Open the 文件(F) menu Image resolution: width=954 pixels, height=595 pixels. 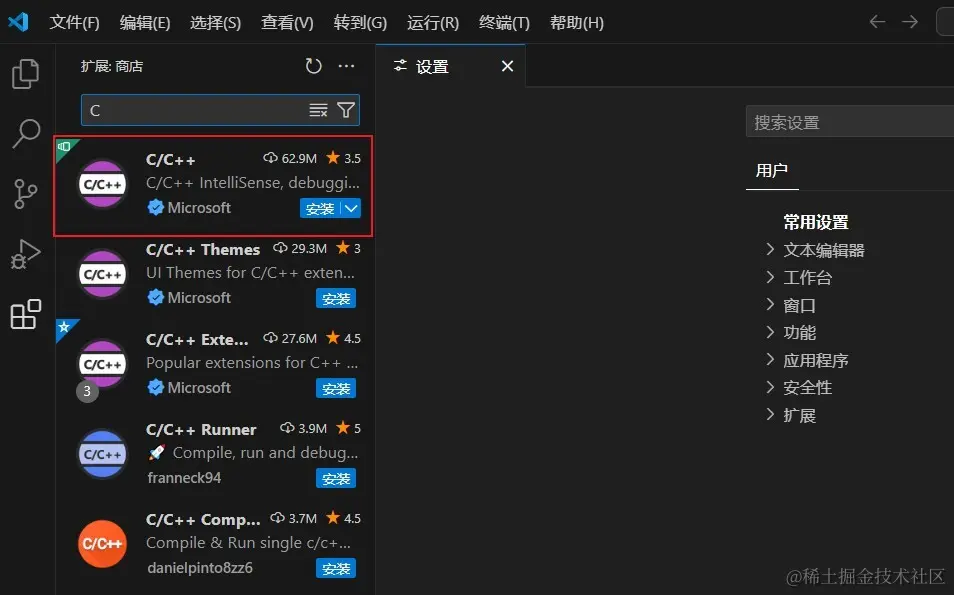[74, 23]
